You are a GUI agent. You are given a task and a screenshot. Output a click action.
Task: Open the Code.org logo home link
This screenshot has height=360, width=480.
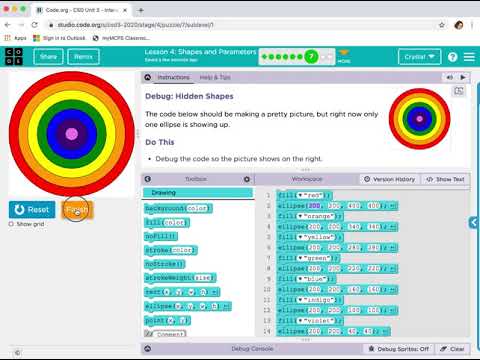click(x=14, y=56)
